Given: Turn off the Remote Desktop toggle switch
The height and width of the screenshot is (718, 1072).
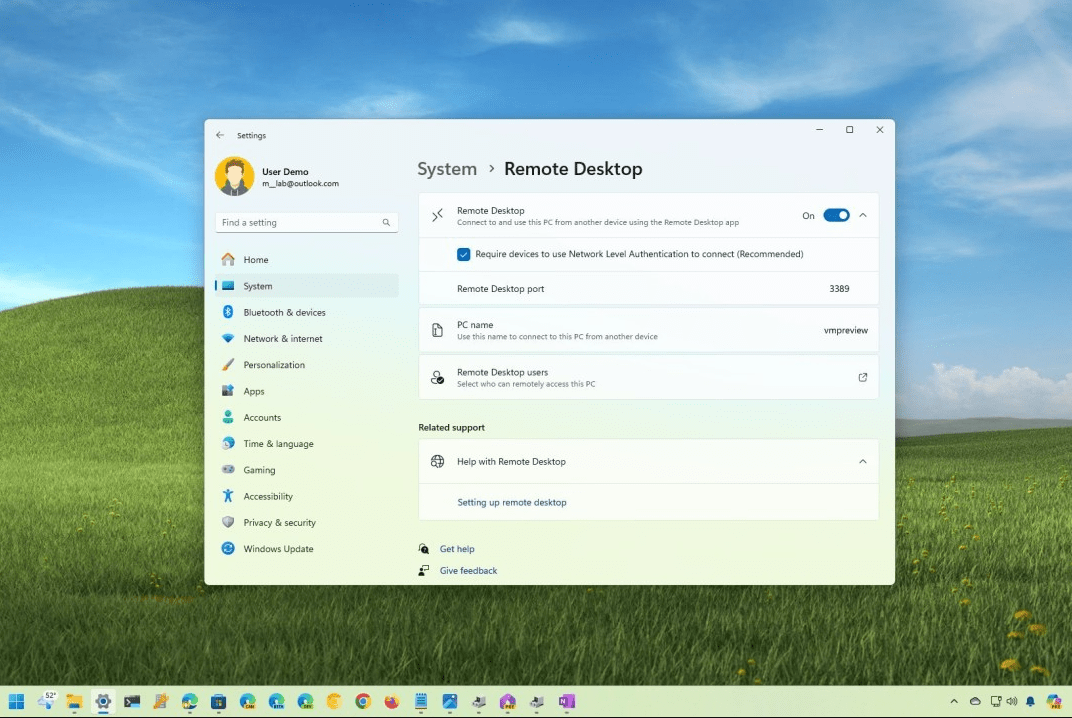Looking at the screenshot, I should (x=836, y=215).
